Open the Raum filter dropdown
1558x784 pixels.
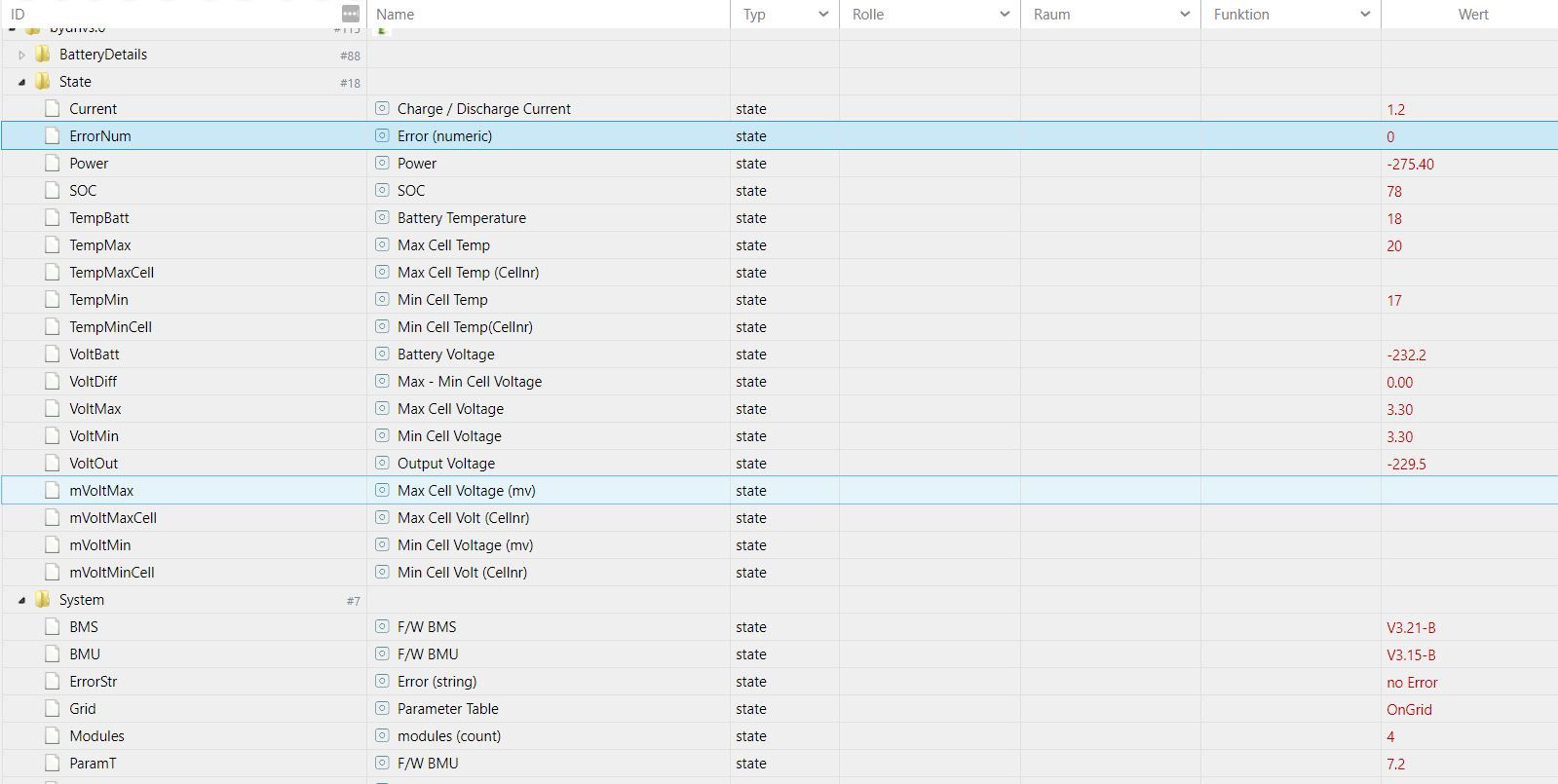pyautogui.click(x=1185, y=14)
